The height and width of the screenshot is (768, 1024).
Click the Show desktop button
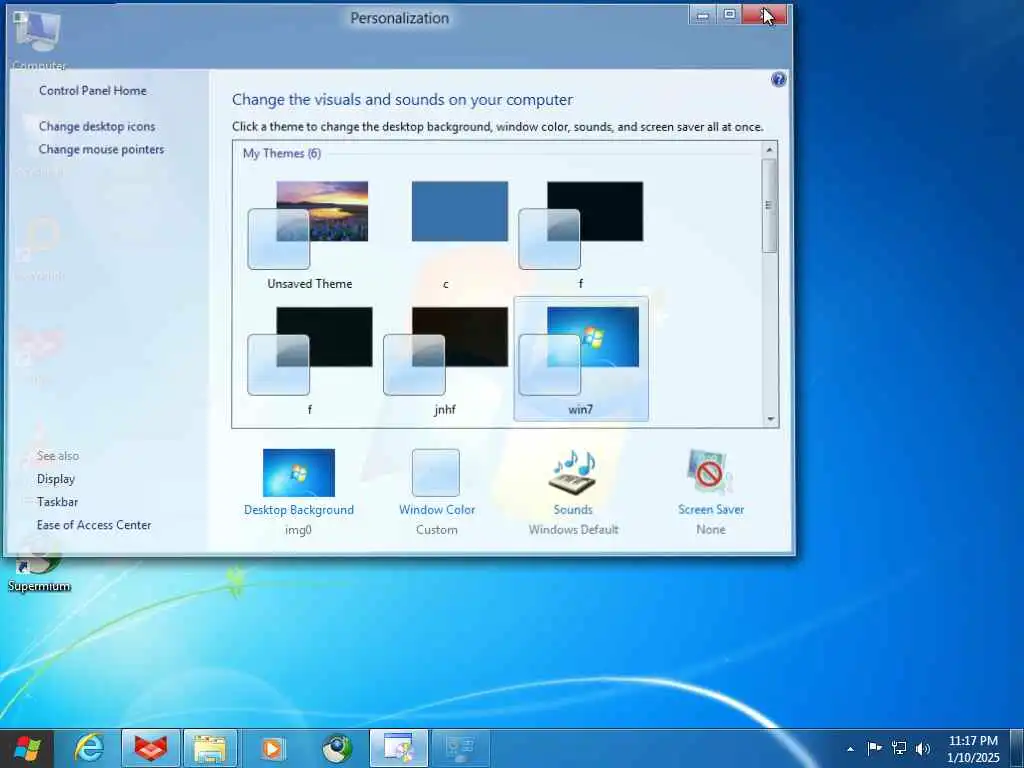1016,748
